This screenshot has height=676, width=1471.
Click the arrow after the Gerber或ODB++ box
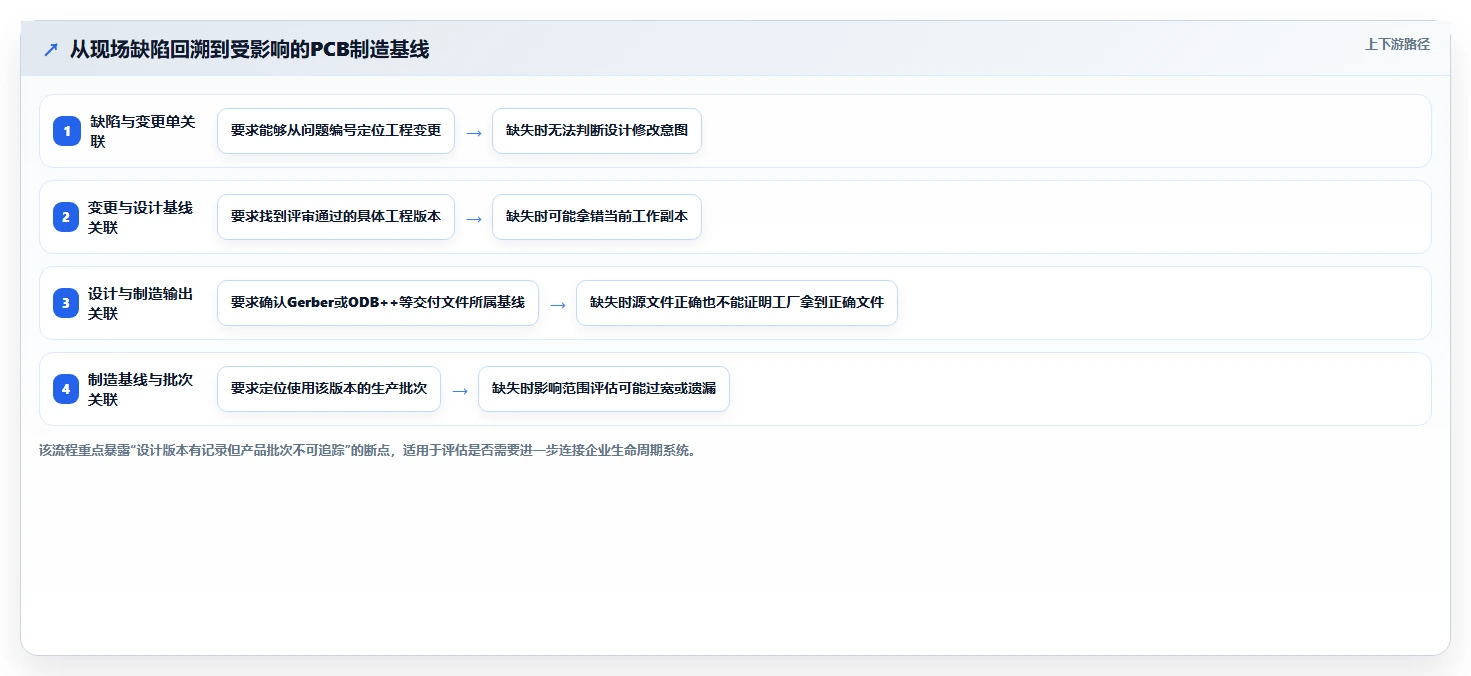[558, 304]
